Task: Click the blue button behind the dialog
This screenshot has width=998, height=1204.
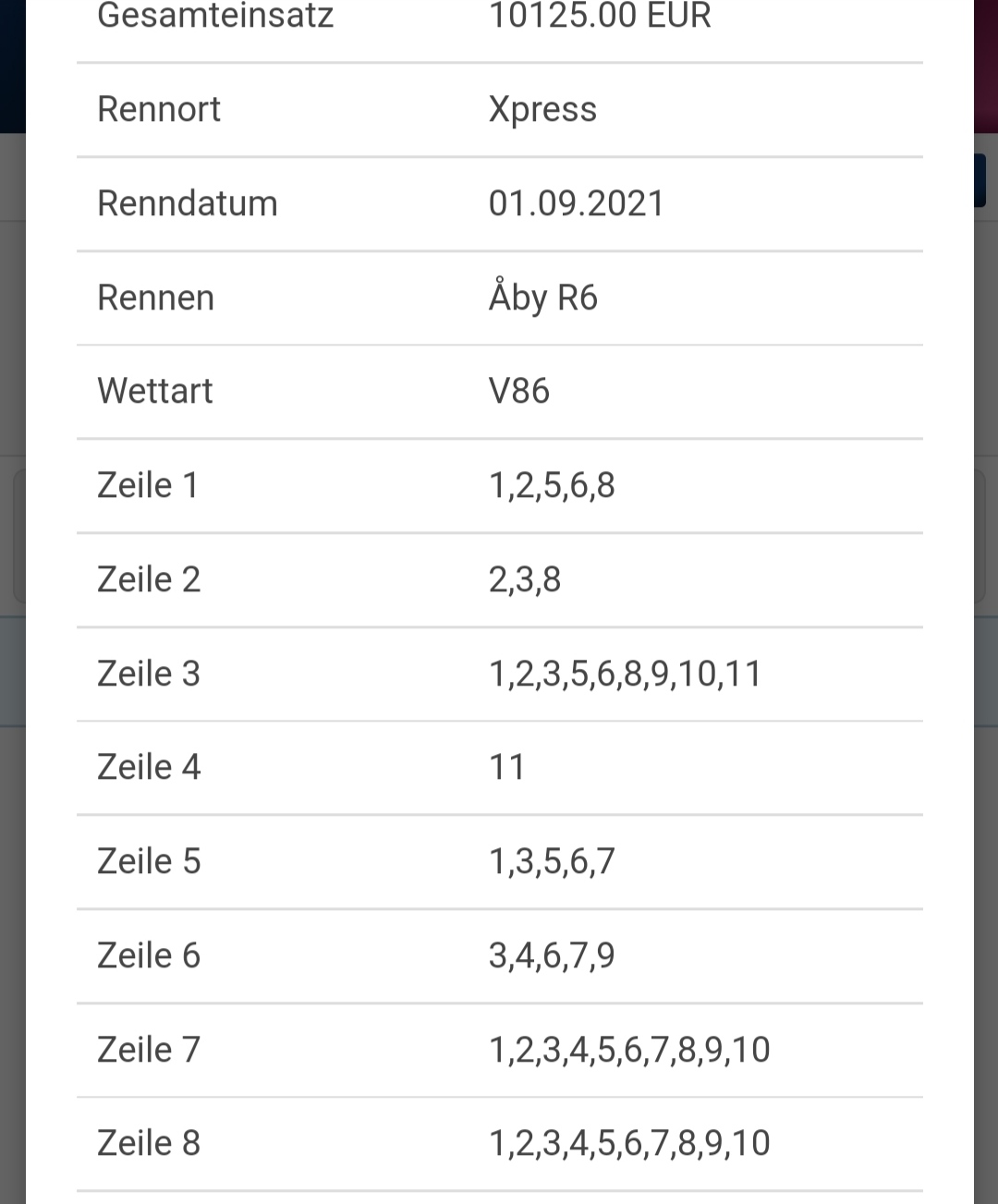Action: [x=980, y=180]
